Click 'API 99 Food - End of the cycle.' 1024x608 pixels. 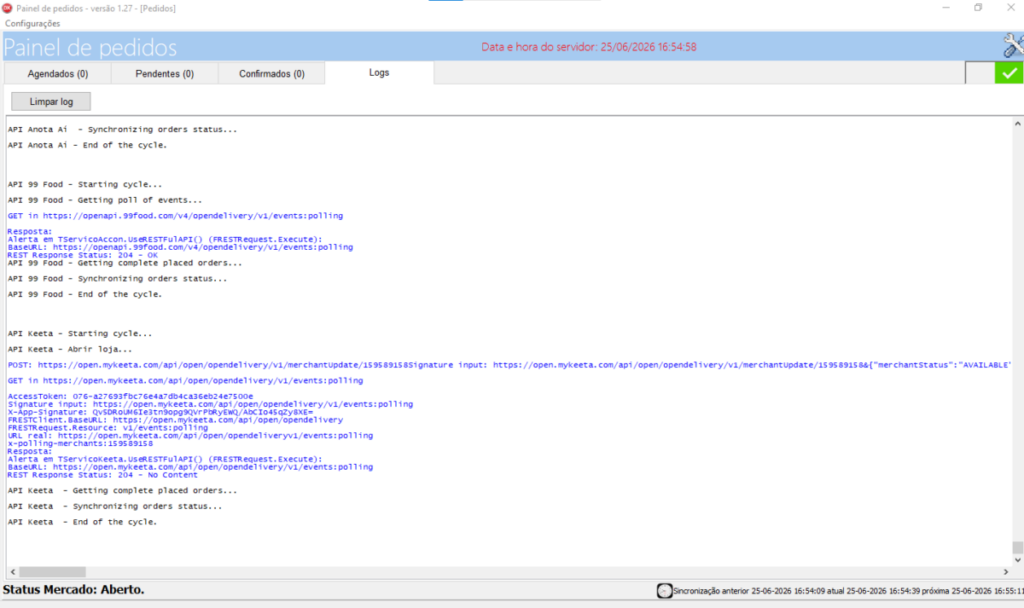click(x=85, y=294)
